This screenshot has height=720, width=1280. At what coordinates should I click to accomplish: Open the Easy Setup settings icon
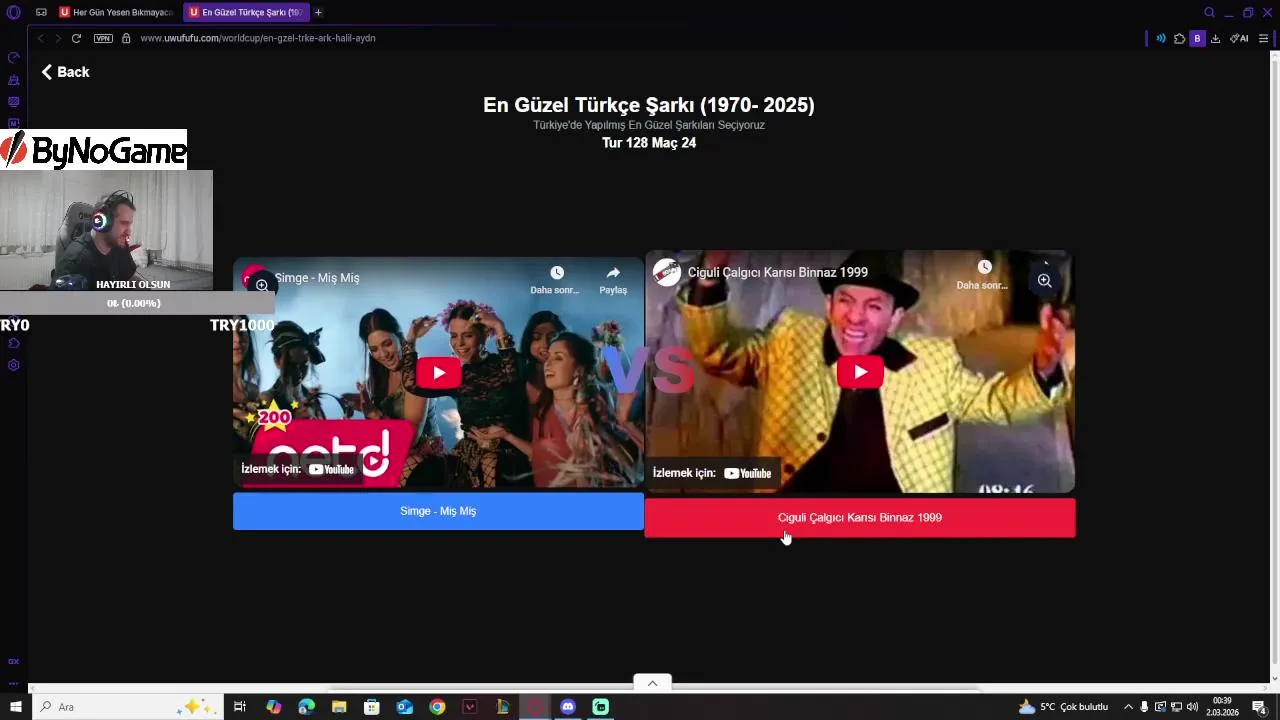(x=1263, y=38)
